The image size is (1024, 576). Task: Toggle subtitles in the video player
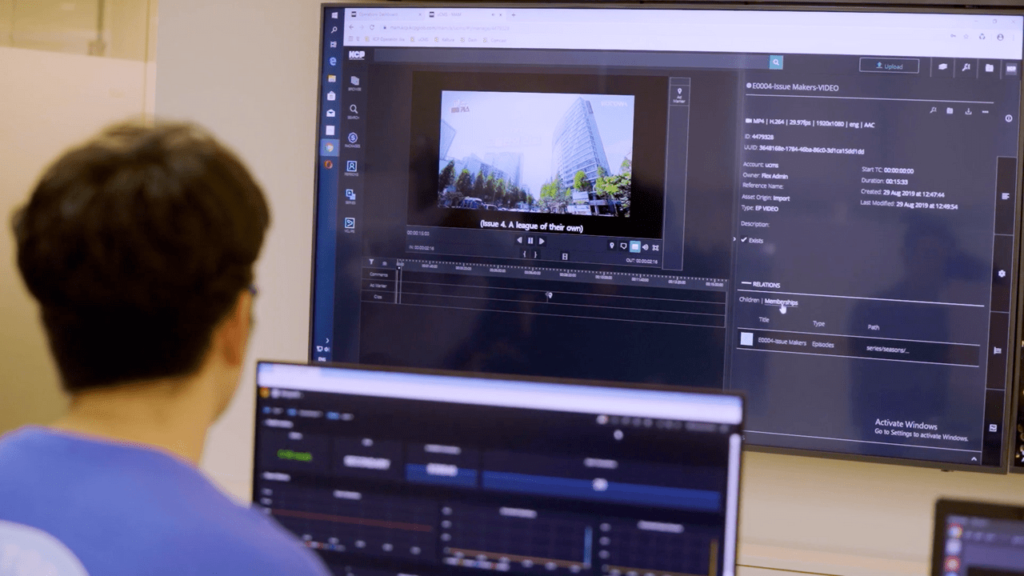(635, 247)
